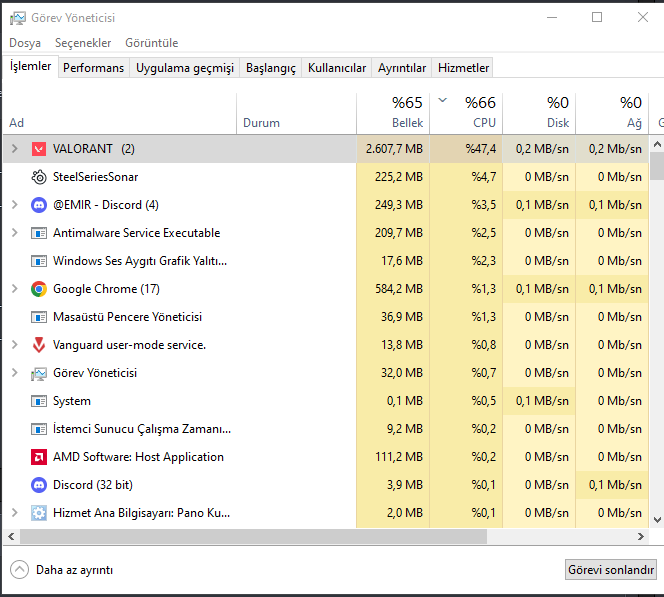664x597 pixels.
Task: Expand the Google Chrome process group
Action: coord(14,289)
